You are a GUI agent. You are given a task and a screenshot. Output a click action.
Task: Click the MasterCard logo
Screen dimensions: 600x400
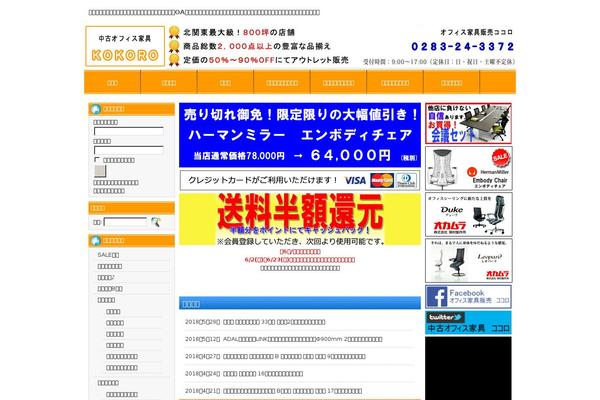tap(382, 180)
